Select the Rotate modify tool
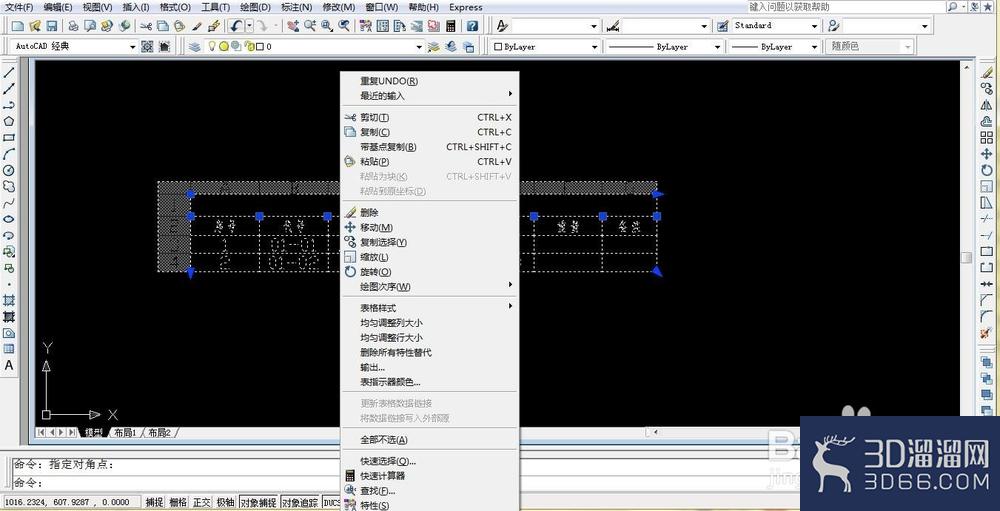The height and width of the screenshot is (511, 1000). (x=987, y=170)
